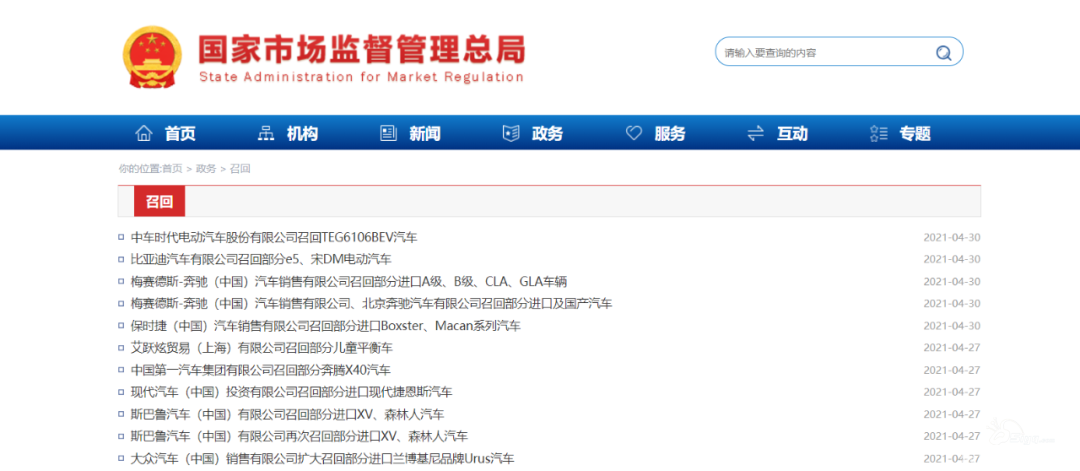Click 首页 in the breadcrumb trail
Screen dimensions: 1080x471
(172, 169)
